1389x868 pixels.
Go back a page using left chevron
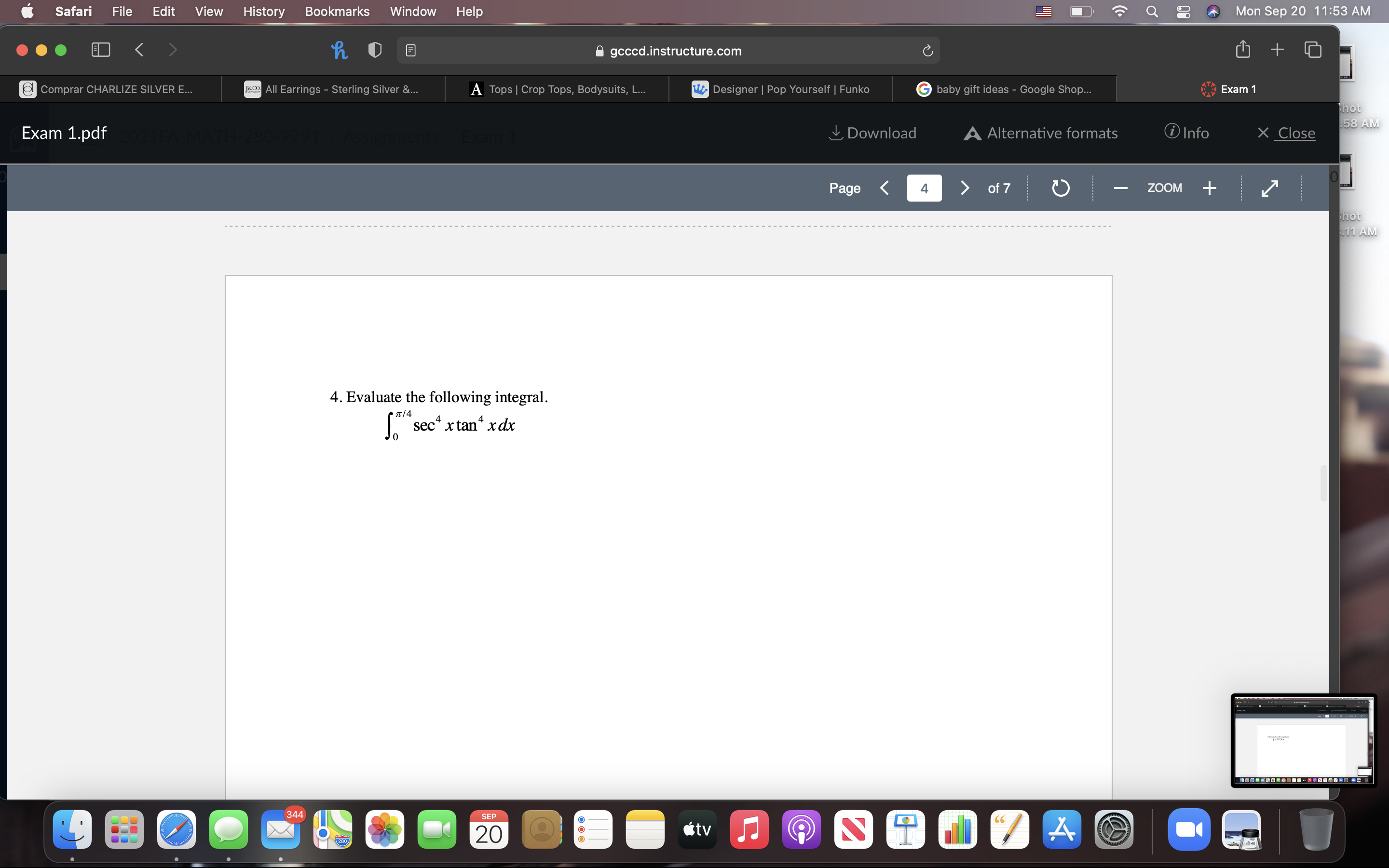885,188
